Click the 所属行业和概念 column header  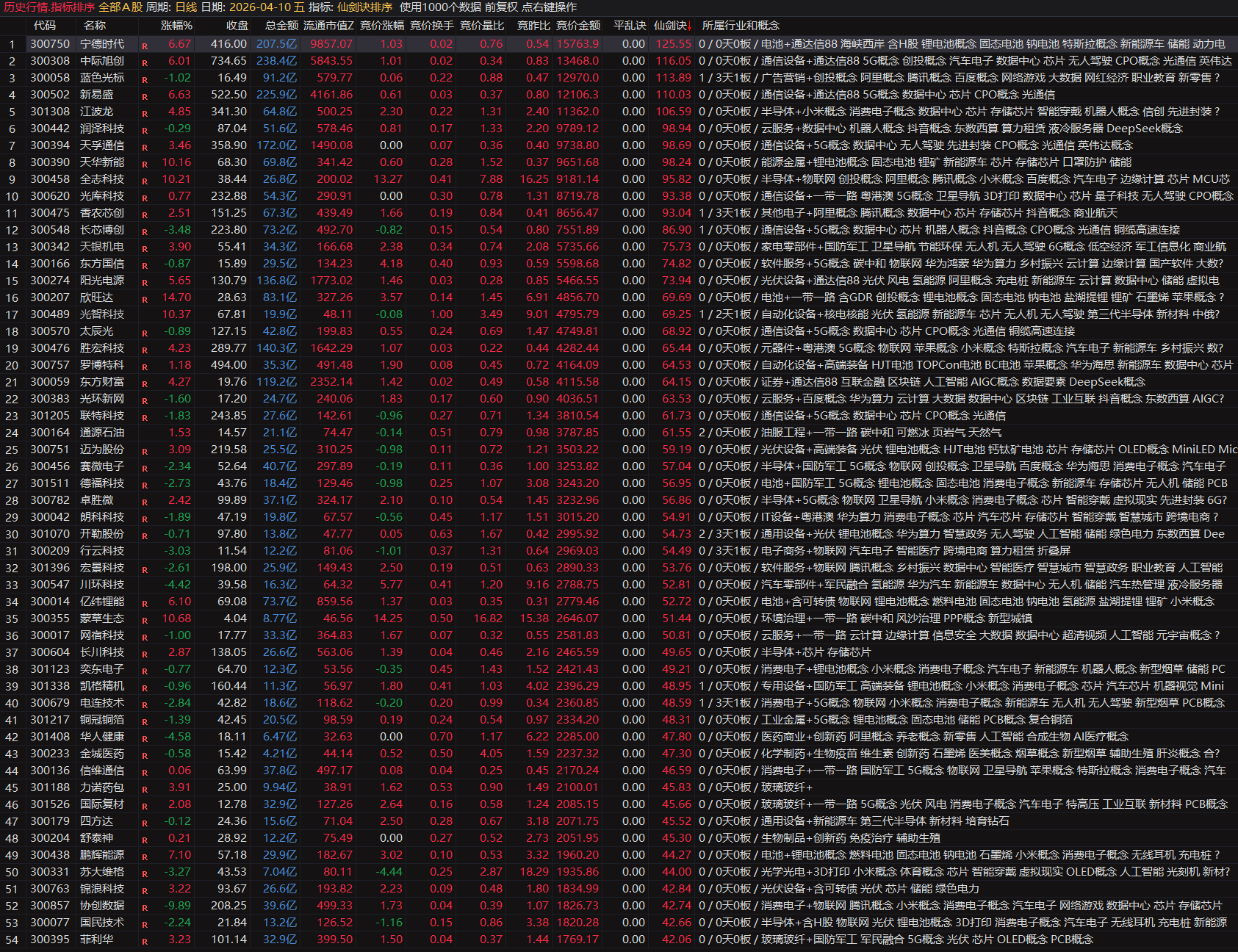click(x=740, y=26)
